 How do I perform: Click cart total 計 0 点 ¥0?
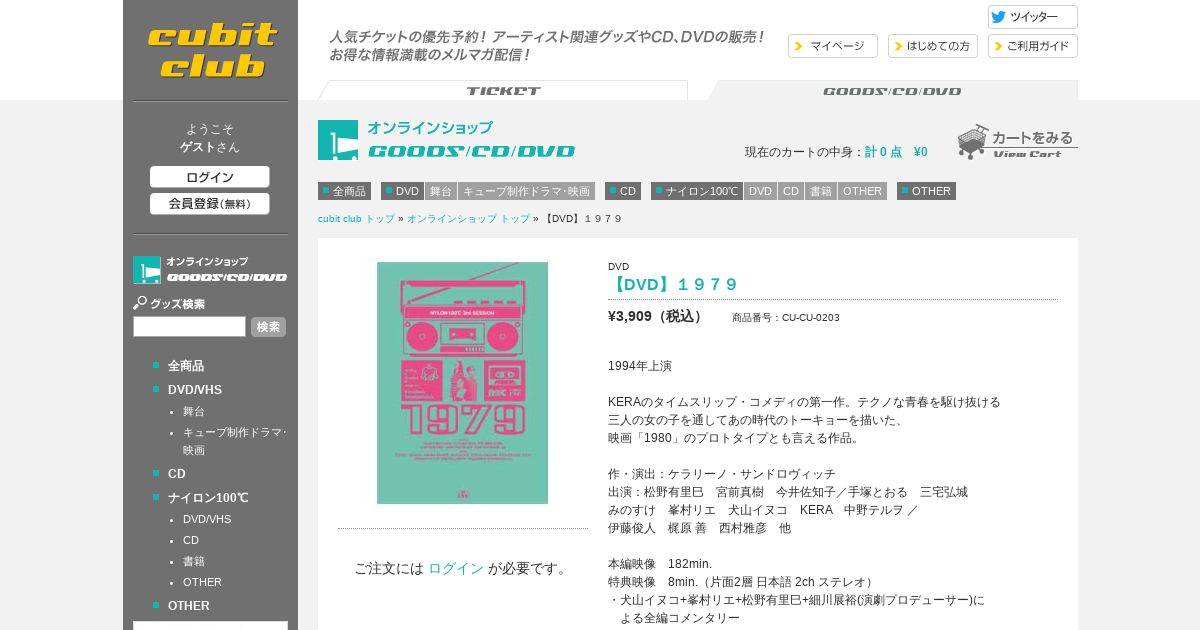click(x=896, y=152)
